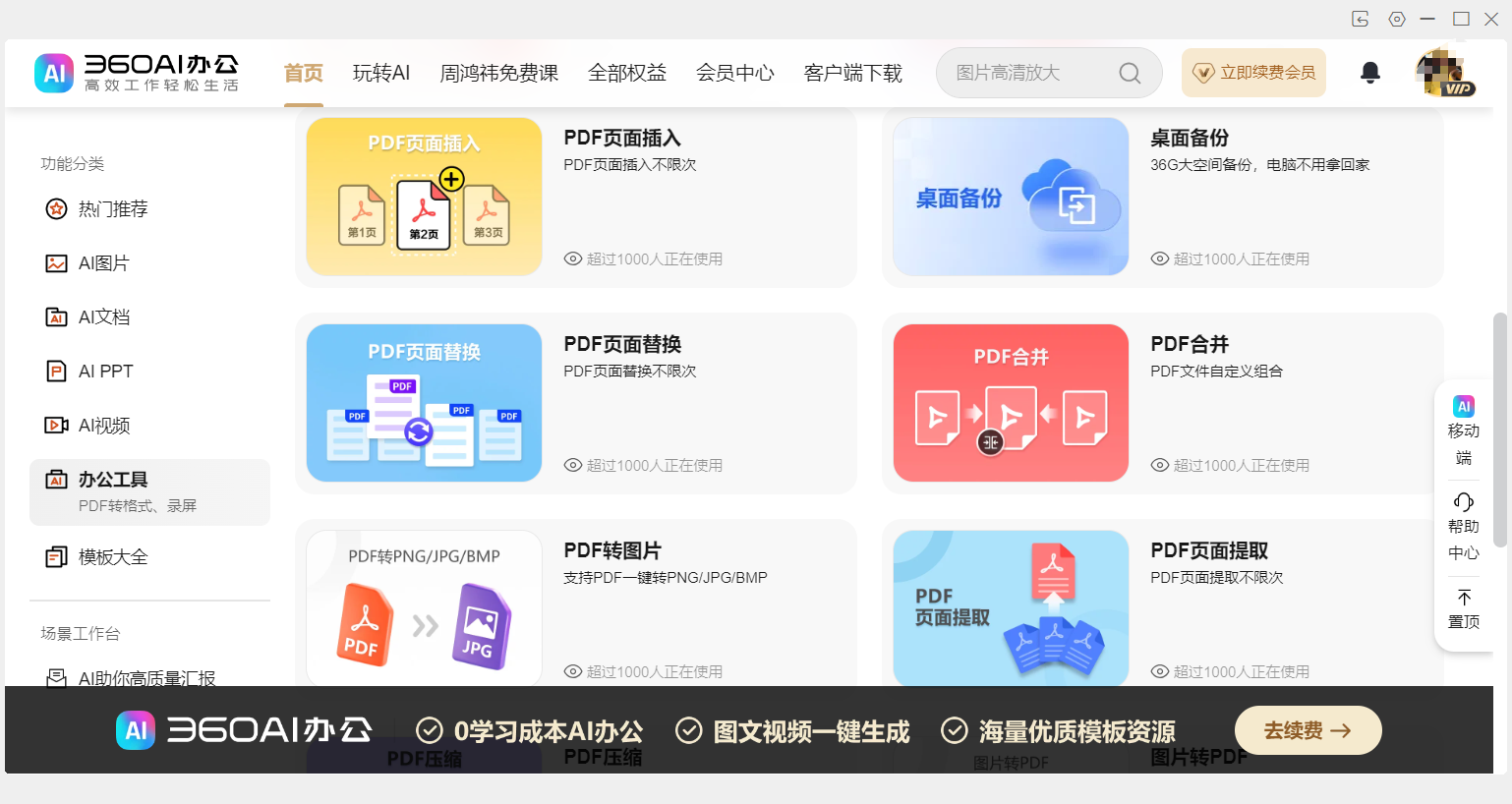Click PDF页面替换不限次 description

tap(629, 372)
